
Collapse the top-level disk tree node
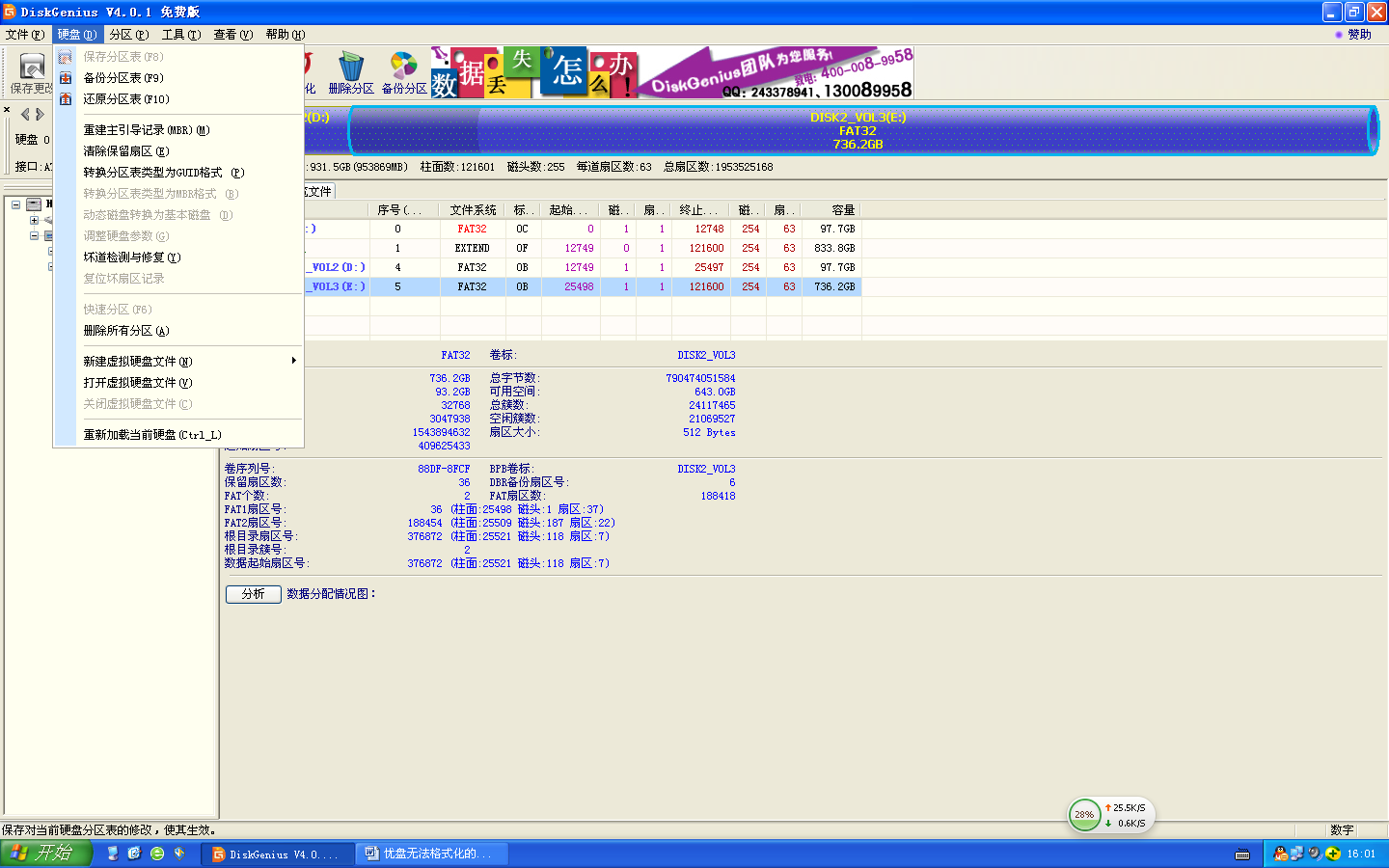[x=16, y=204]
